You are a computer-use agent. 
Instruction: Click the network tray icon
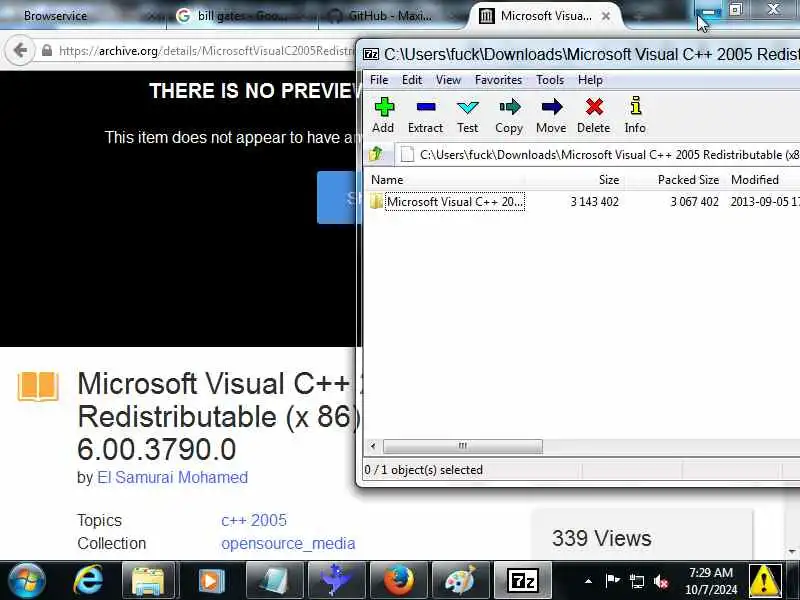(x=637, y=581)
